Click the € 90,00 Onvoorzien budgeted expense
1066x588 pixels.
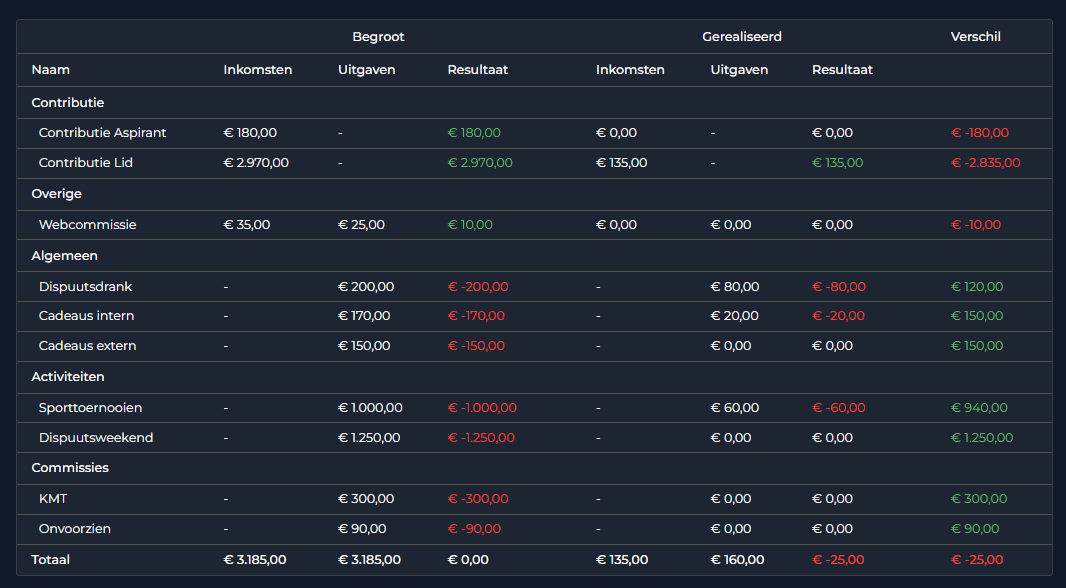point(362,529)
